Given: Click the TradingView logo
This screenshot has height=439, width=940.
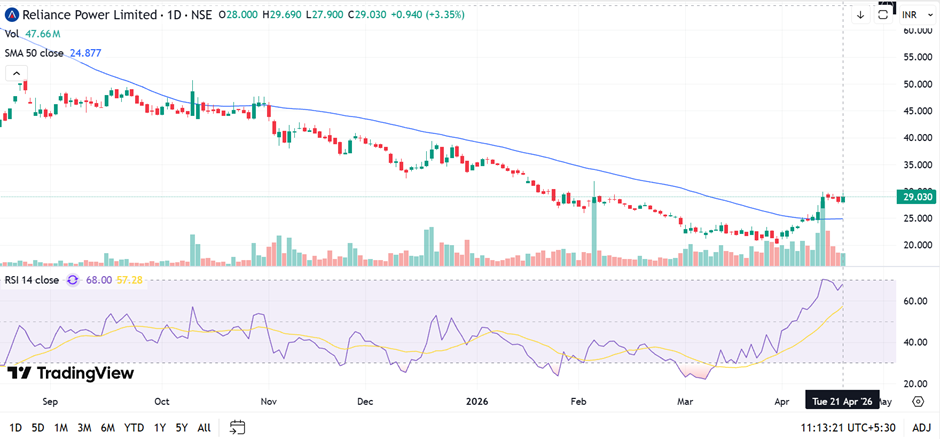Looking at the screenshot, I should tap(70, 373).
